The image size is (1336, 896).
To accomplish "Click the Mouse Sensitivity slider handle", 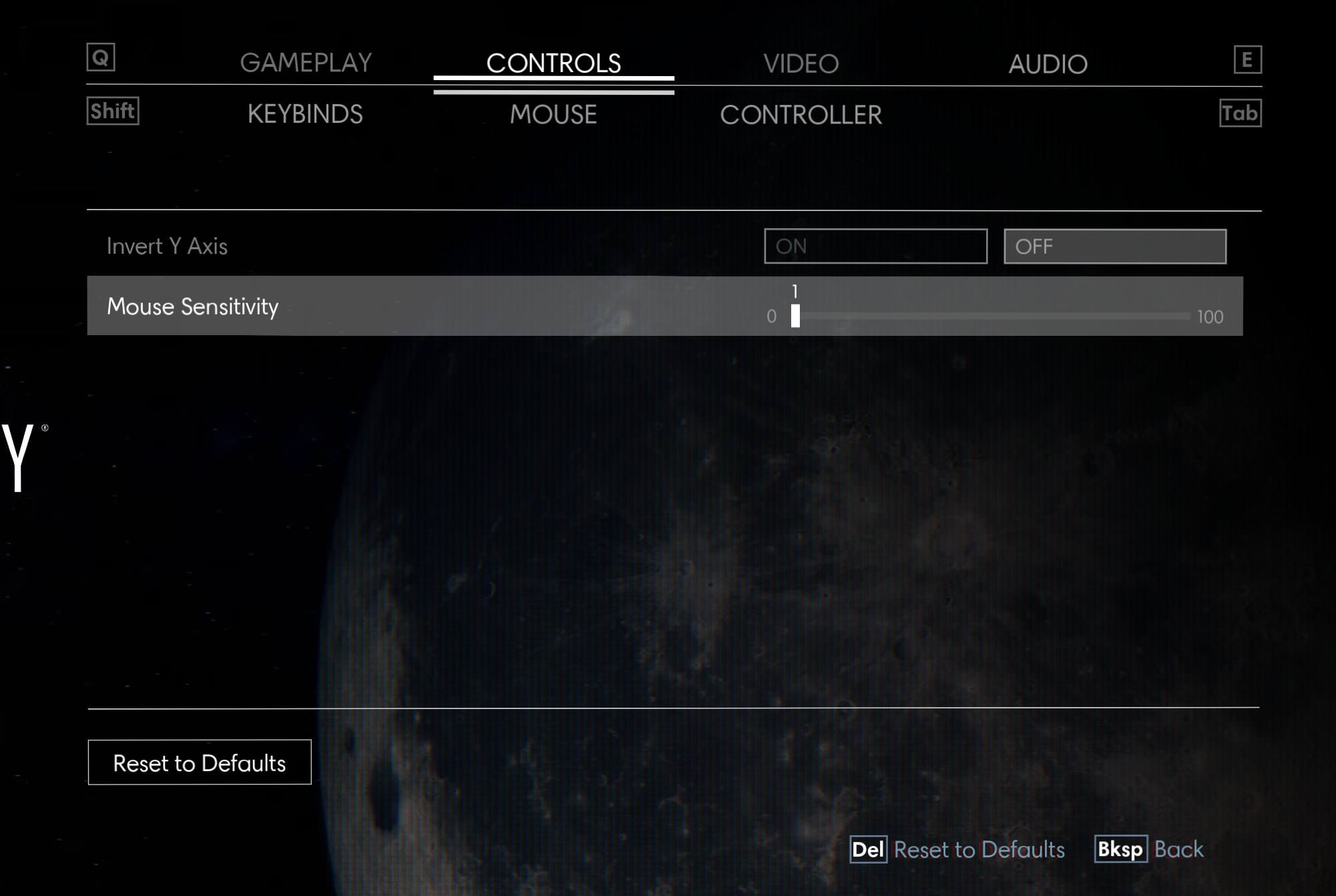I will [x=795, y=314].
